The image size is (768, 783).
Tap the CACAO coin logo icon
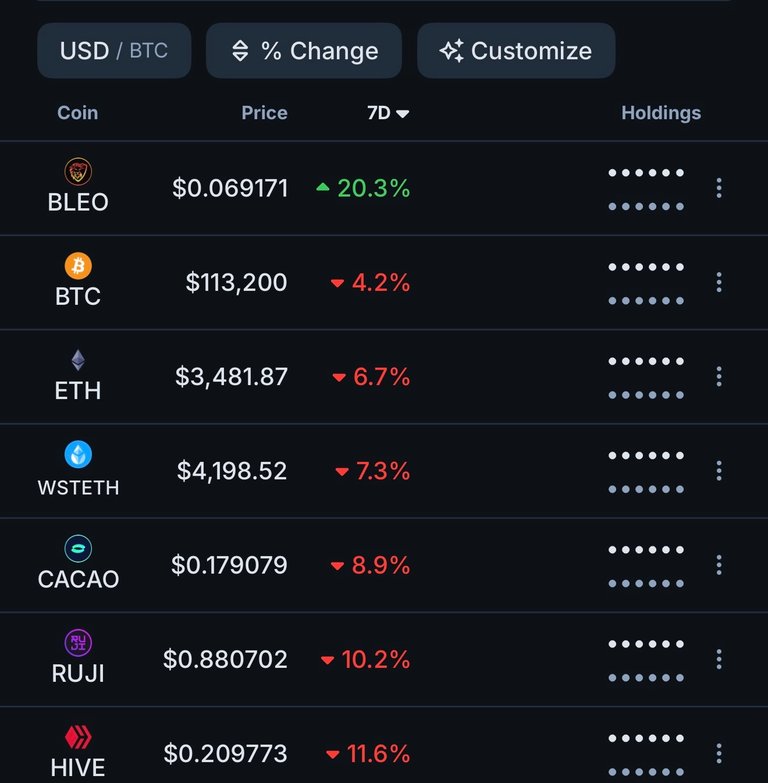(x=78, y=548)
